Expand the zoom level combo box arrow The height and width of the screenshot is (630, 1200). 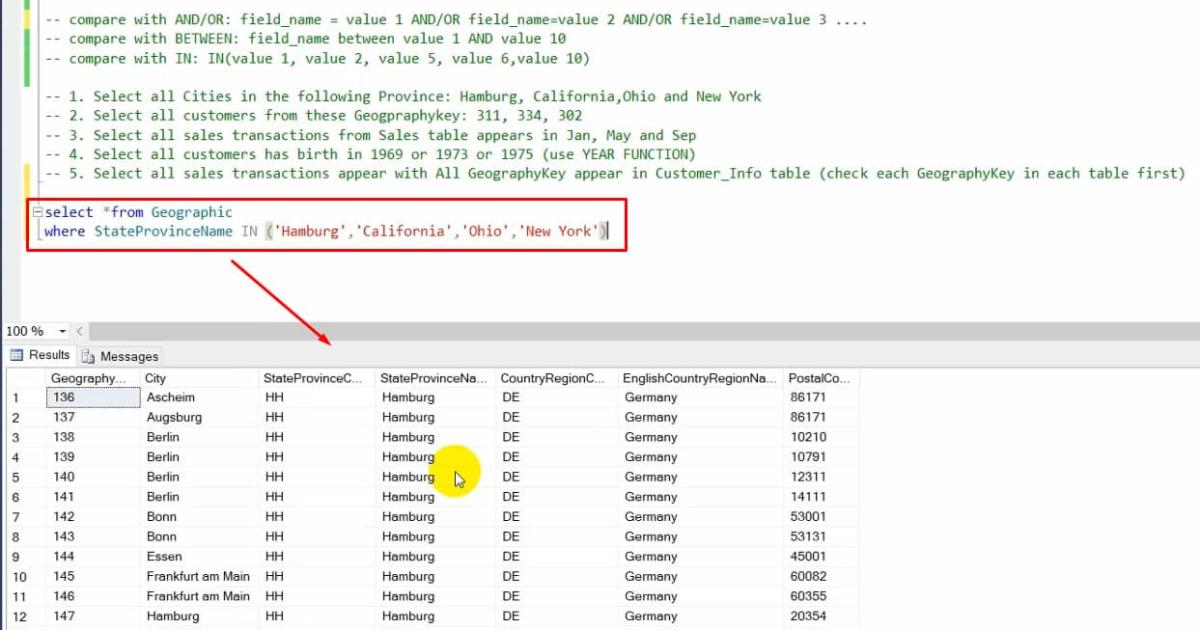(60, 330)
